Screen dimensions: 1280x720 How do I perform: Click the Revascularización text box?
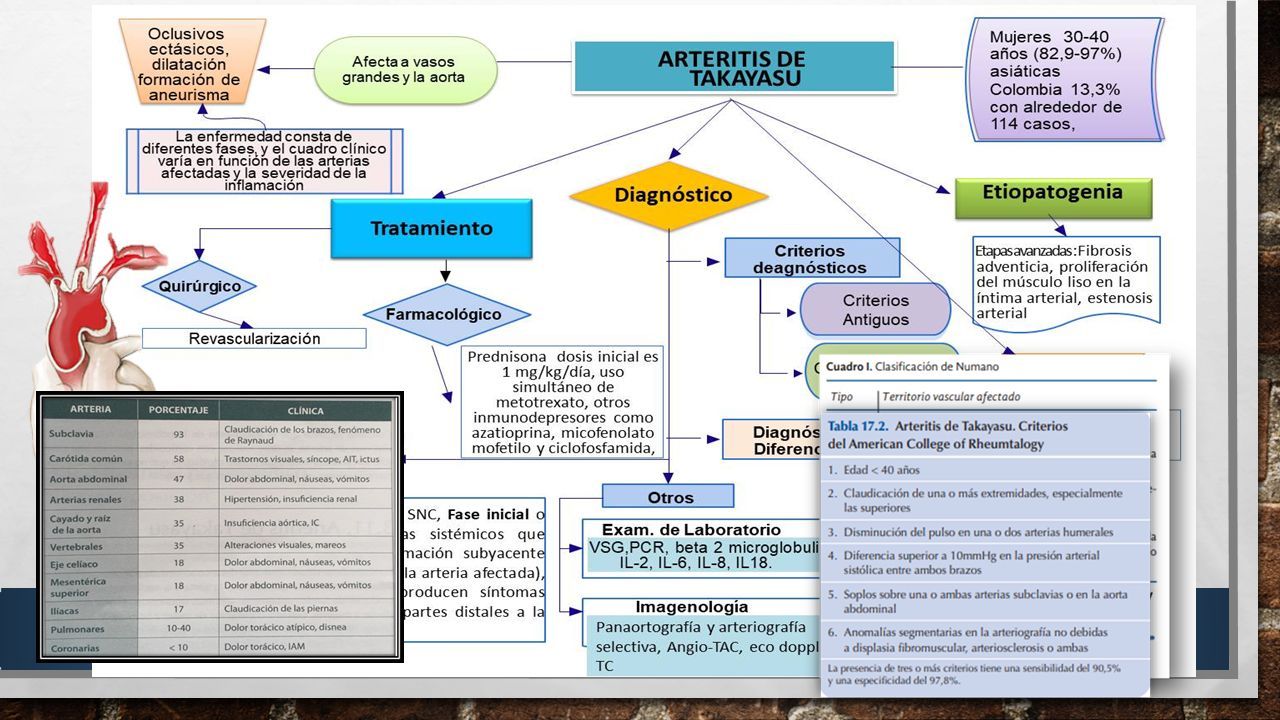click(x=254, y=338)
